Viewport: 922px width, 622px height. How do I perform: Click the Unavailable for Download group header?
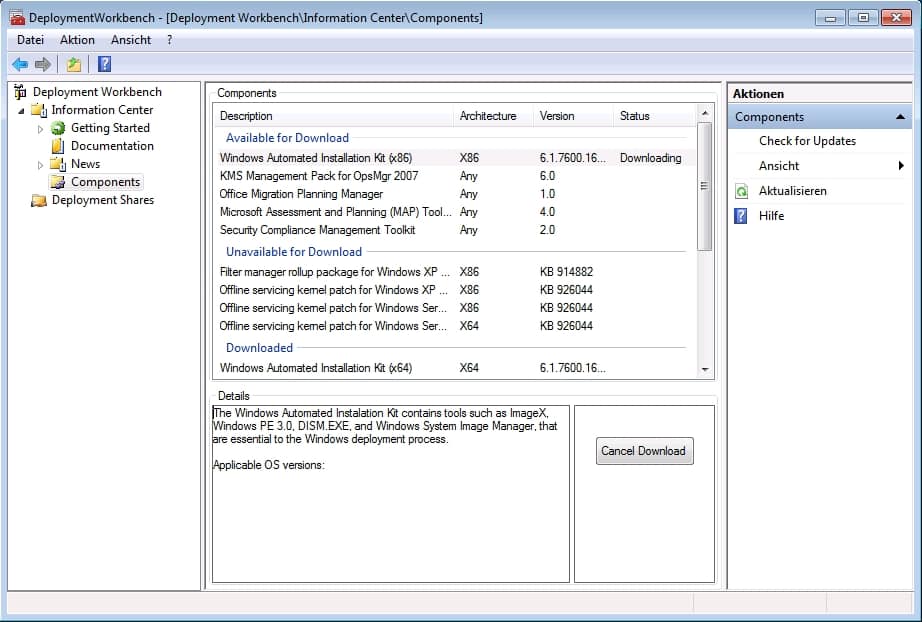click(293, 252)
